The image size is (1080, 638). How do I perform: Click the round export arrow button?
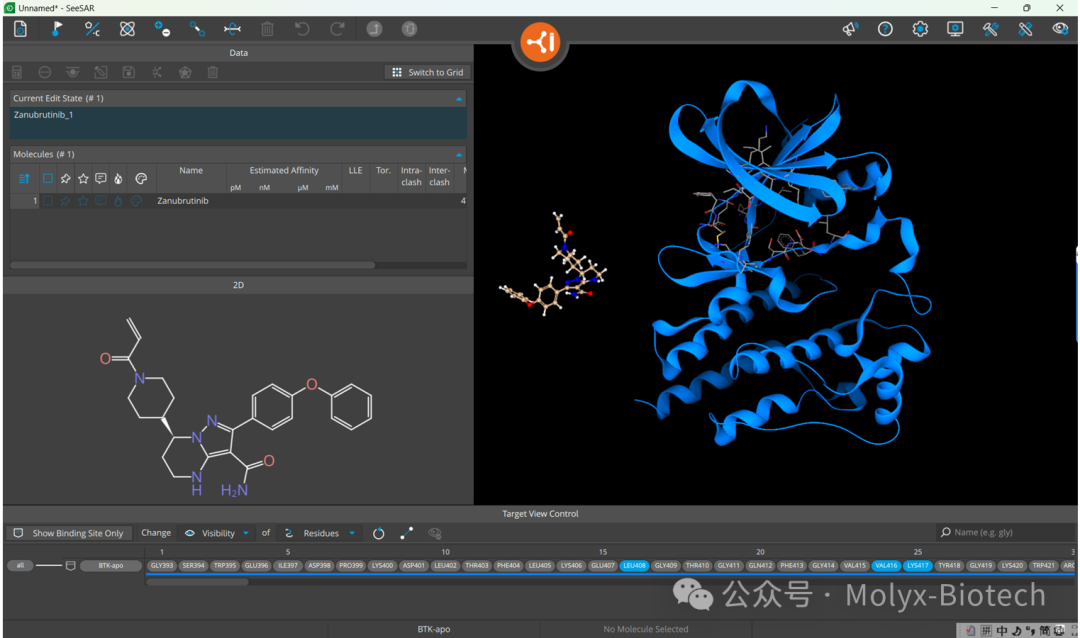[x=374, y=29]
